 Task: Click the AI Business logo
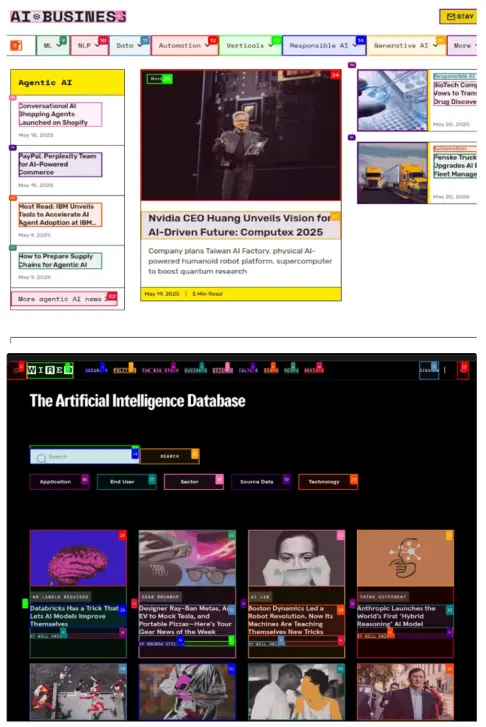pos(68,17)
